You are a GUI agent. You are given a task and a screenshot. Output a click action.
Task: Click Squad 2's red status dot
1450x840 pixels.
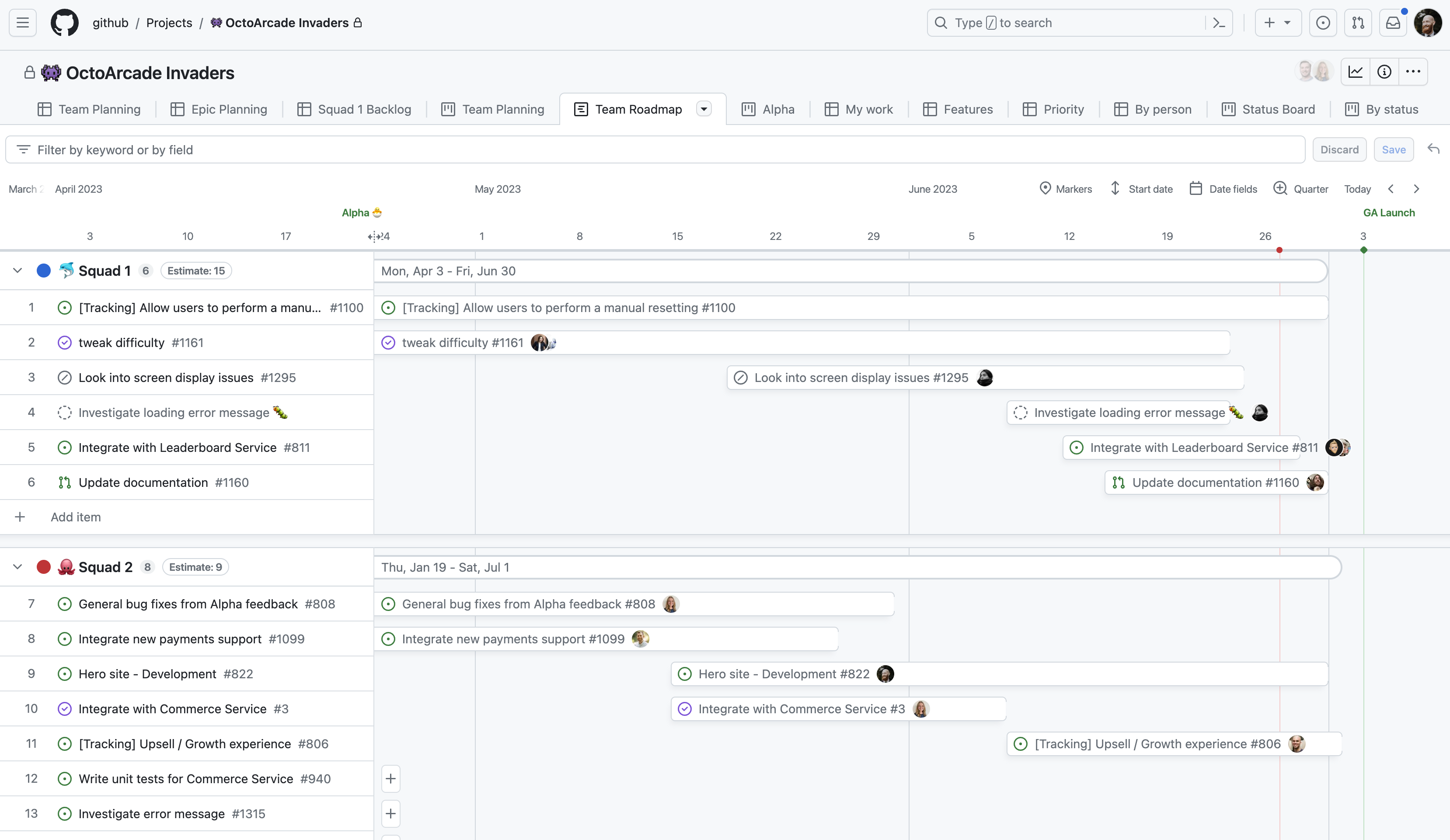tap(44, 566)
